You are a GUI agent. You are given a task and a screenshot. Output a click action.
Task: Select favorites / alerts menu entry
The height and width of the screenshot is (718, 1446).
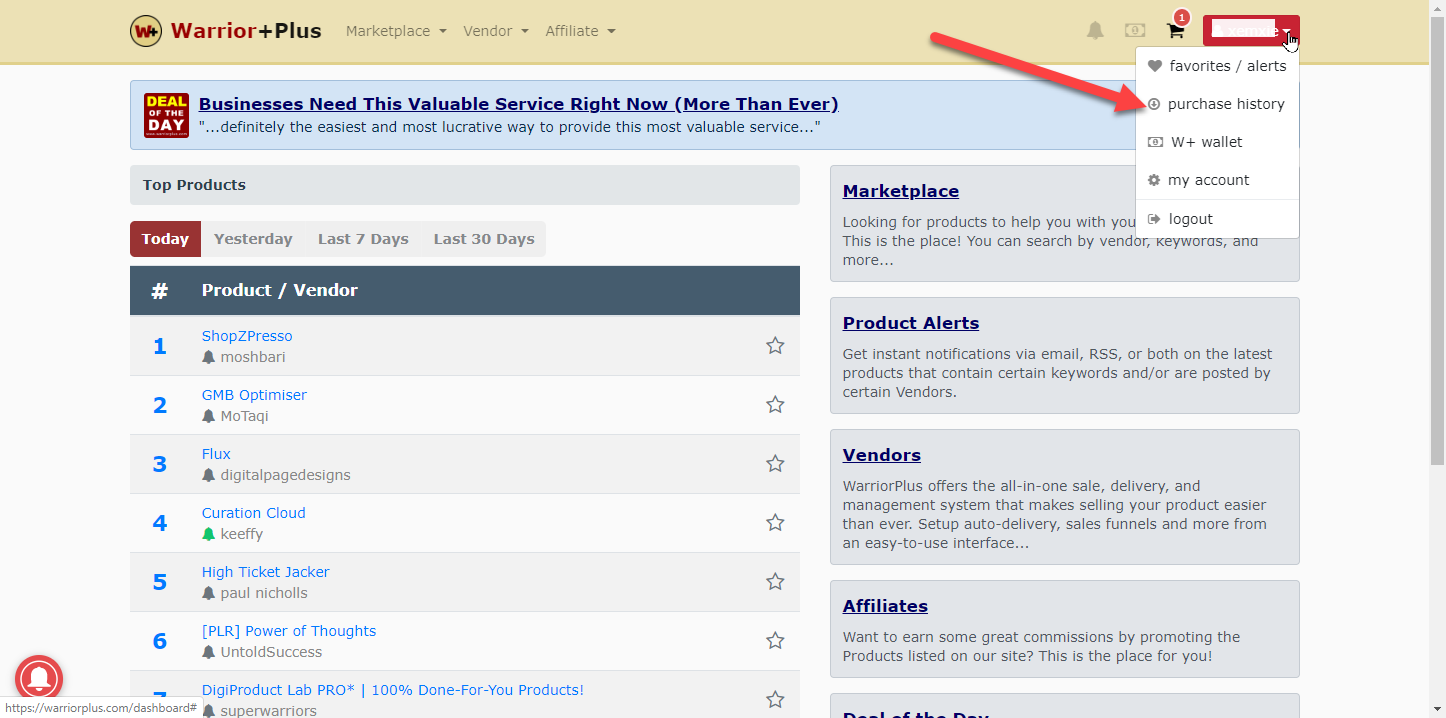click(1217, 66)
